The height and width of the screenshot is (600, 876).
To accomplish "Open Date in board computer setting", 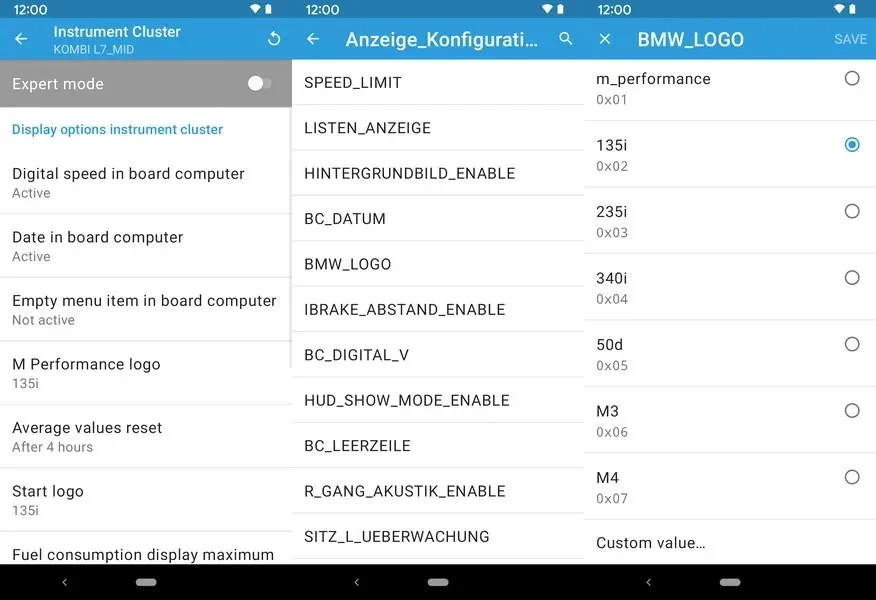I will tap(146, 246).
